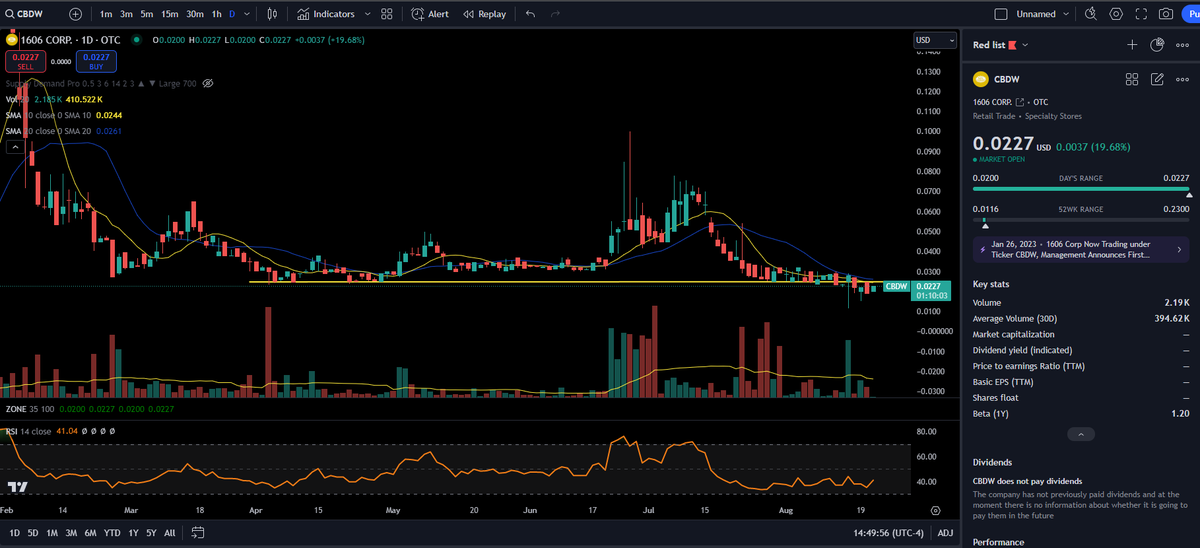Toggle Supply Demand Pro visibility eye
The width and height of the screenshot is (1200, 548).
point(208,83)
